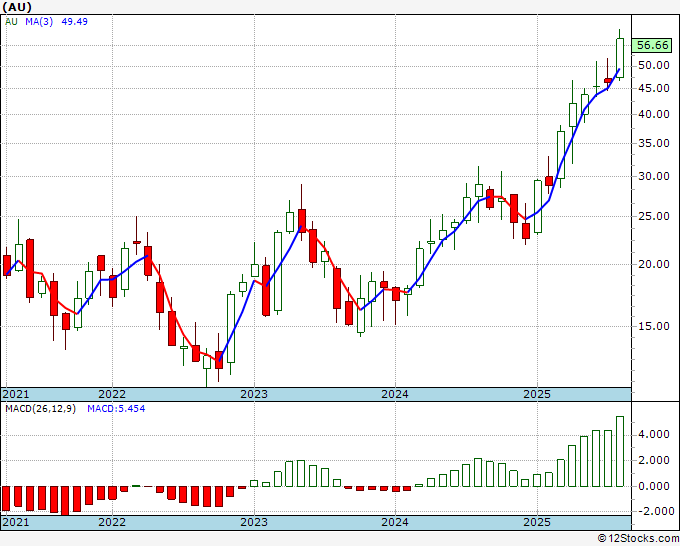Click the MA(3) indicator label
The height and width of the screenshot is (546, 680).
[39, 21]
